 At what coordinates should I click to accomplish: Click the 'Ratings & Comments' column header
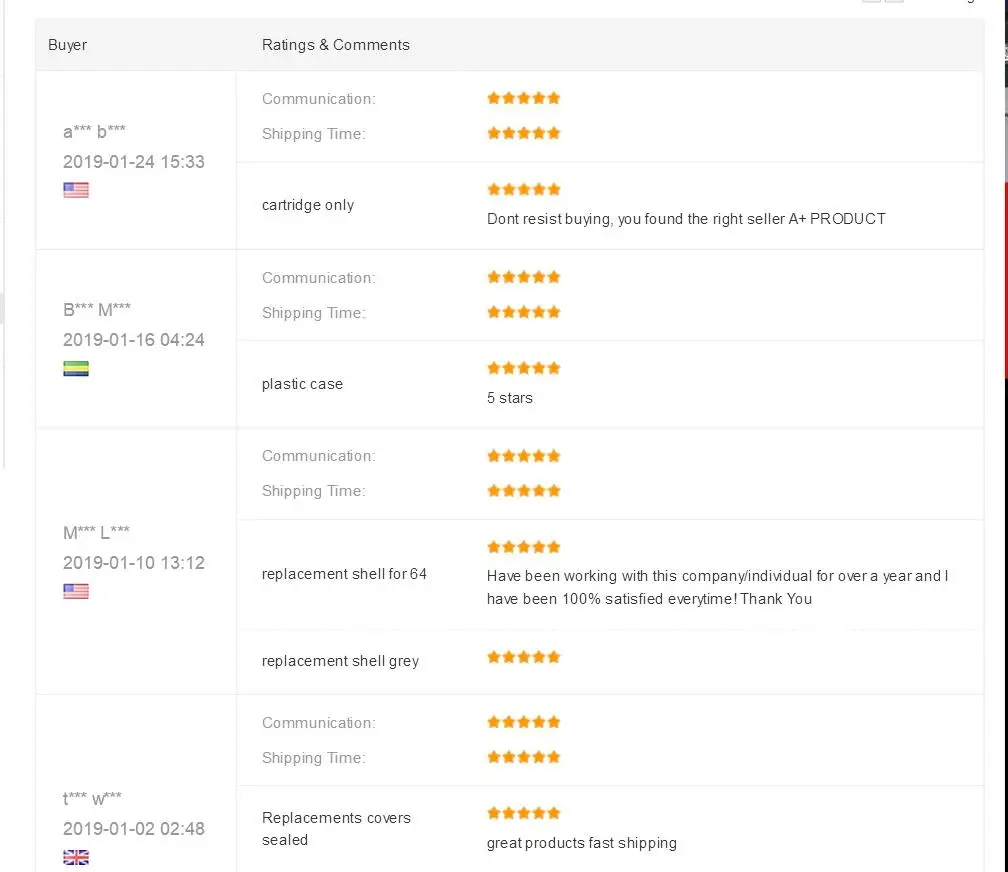335,45
